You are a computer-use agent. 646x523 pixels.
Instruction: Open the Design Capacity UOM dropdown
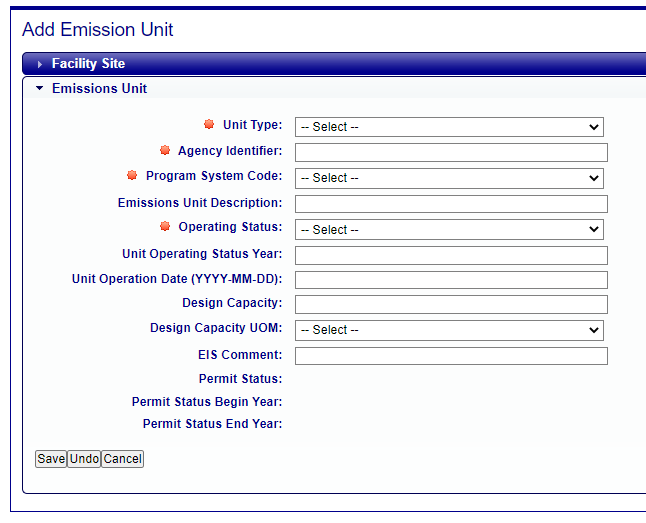[449, 330]
